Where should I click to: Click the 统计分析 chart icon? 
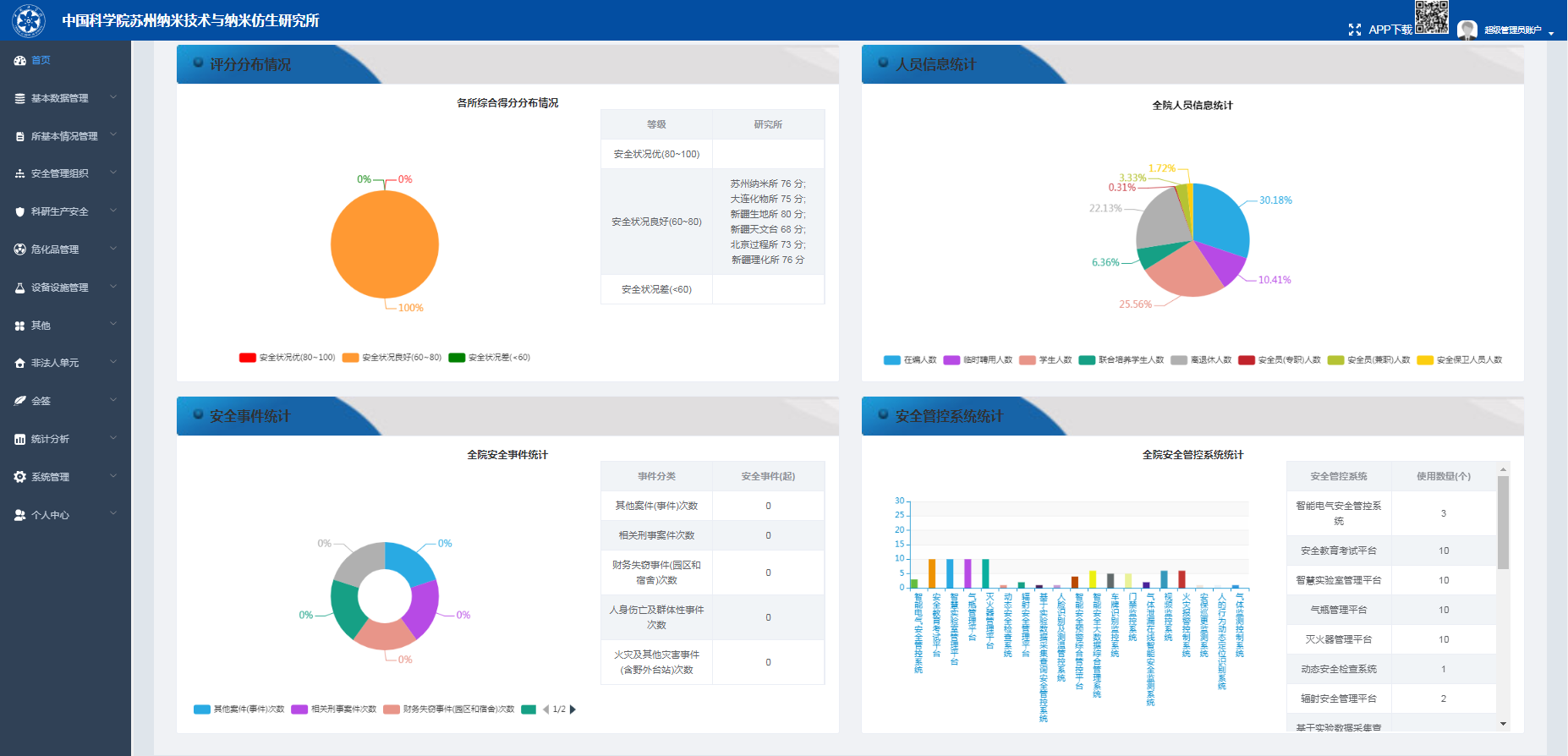pos(20,439)
